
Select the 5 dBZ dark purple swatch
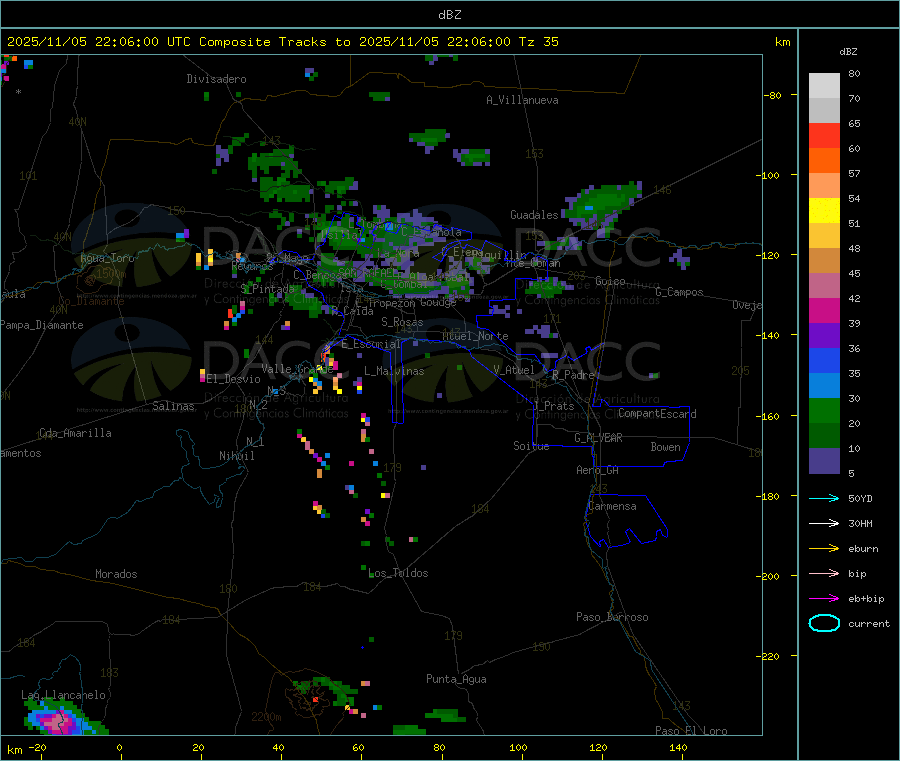point(824,461)
